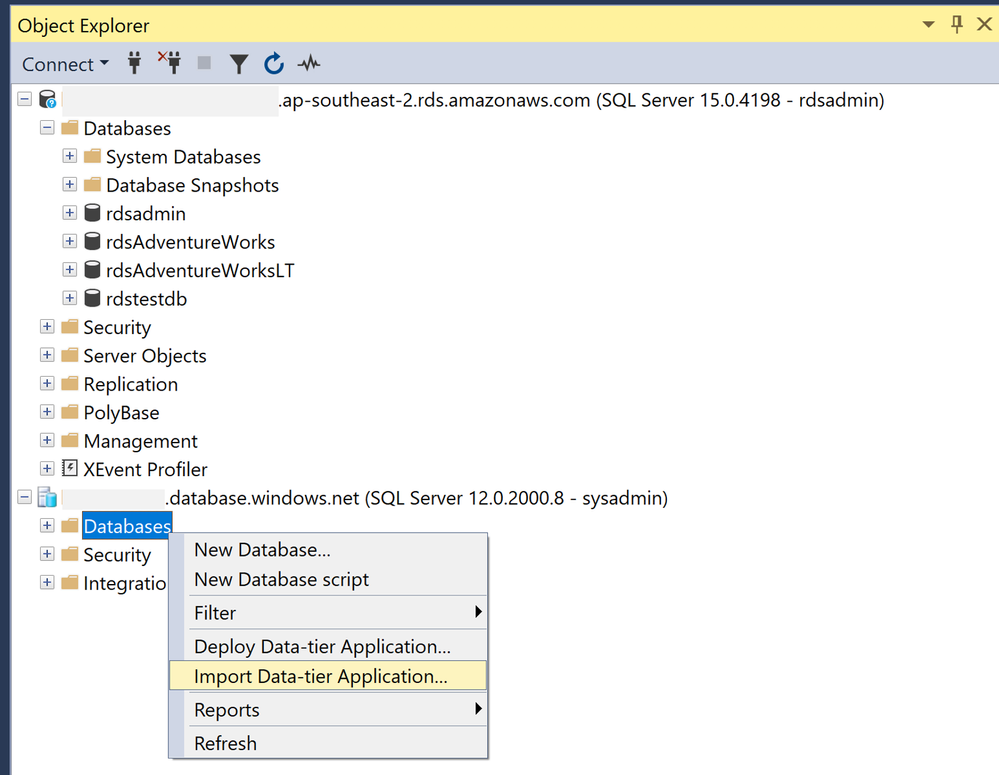The height and width of the screenshot is (775, 999).
Task: Toggle auto-hide pin for Object Explorer
Action: 956,24
